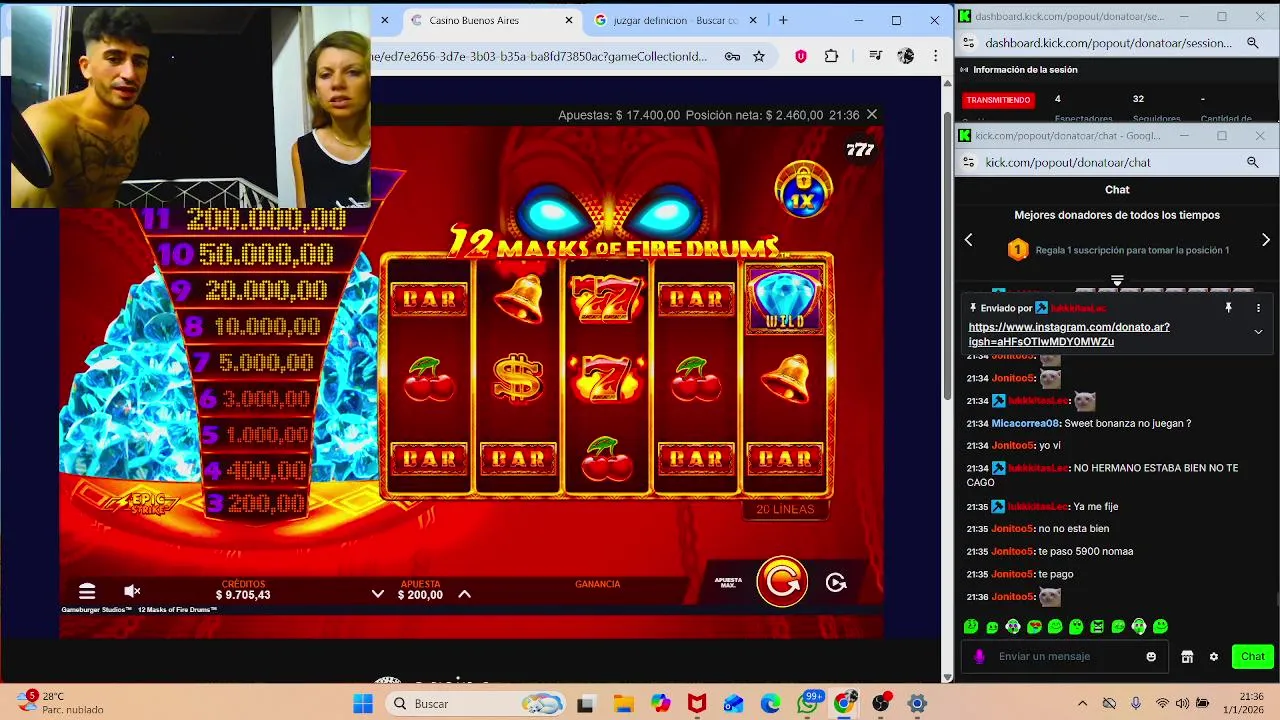The width and height of the screenshot is (1280, 720).
Task: Spin the slot reels with the round button
Action: pos(782,581)
